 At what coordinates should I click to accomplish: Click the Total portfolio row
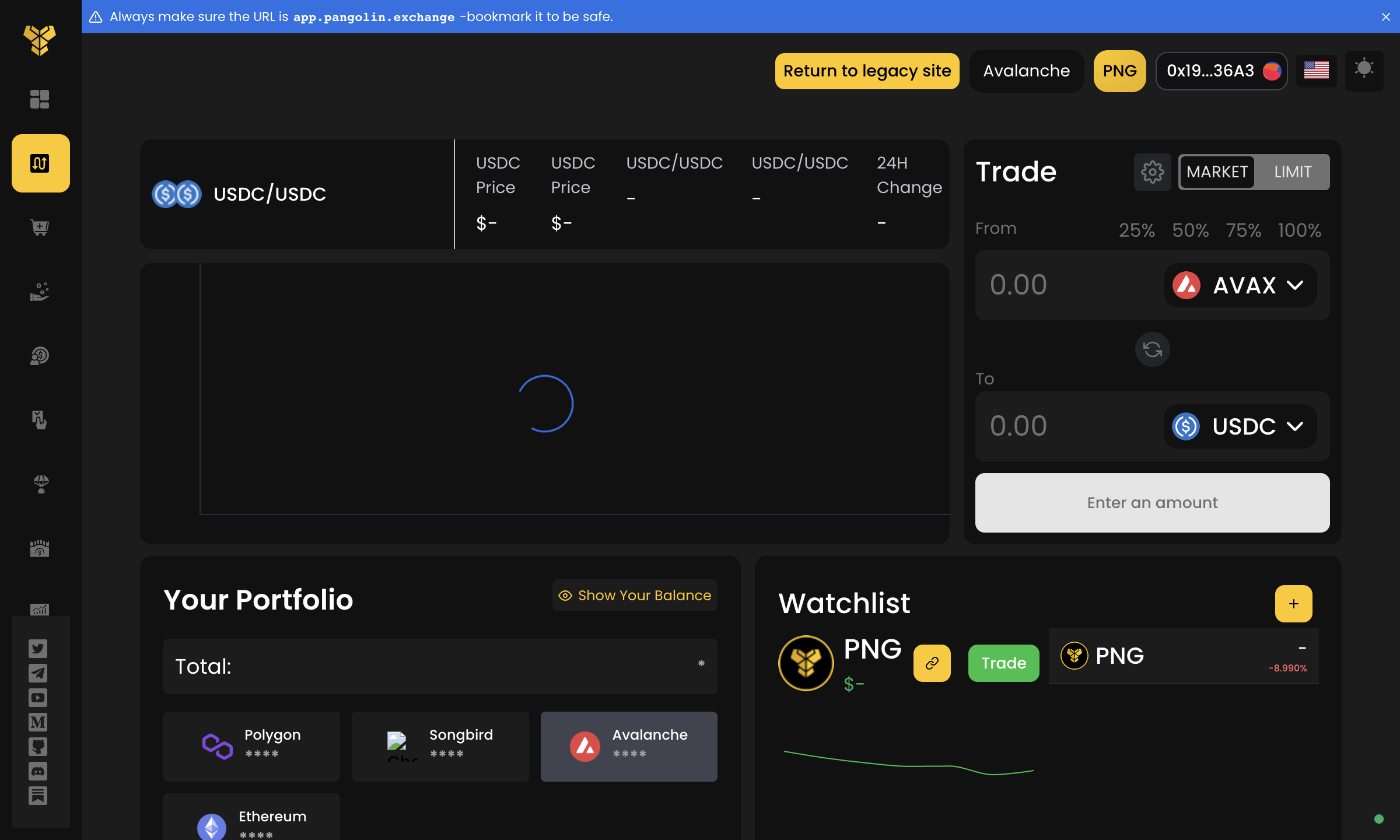(440, 666)
